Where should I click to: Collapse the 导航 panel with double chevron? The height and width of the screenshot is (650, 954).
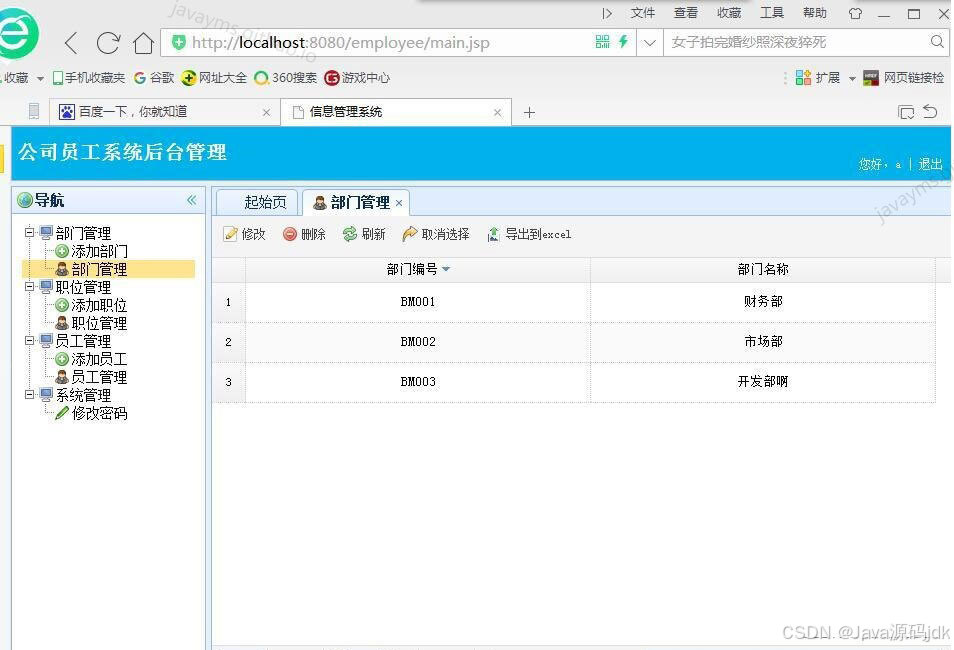192,200
